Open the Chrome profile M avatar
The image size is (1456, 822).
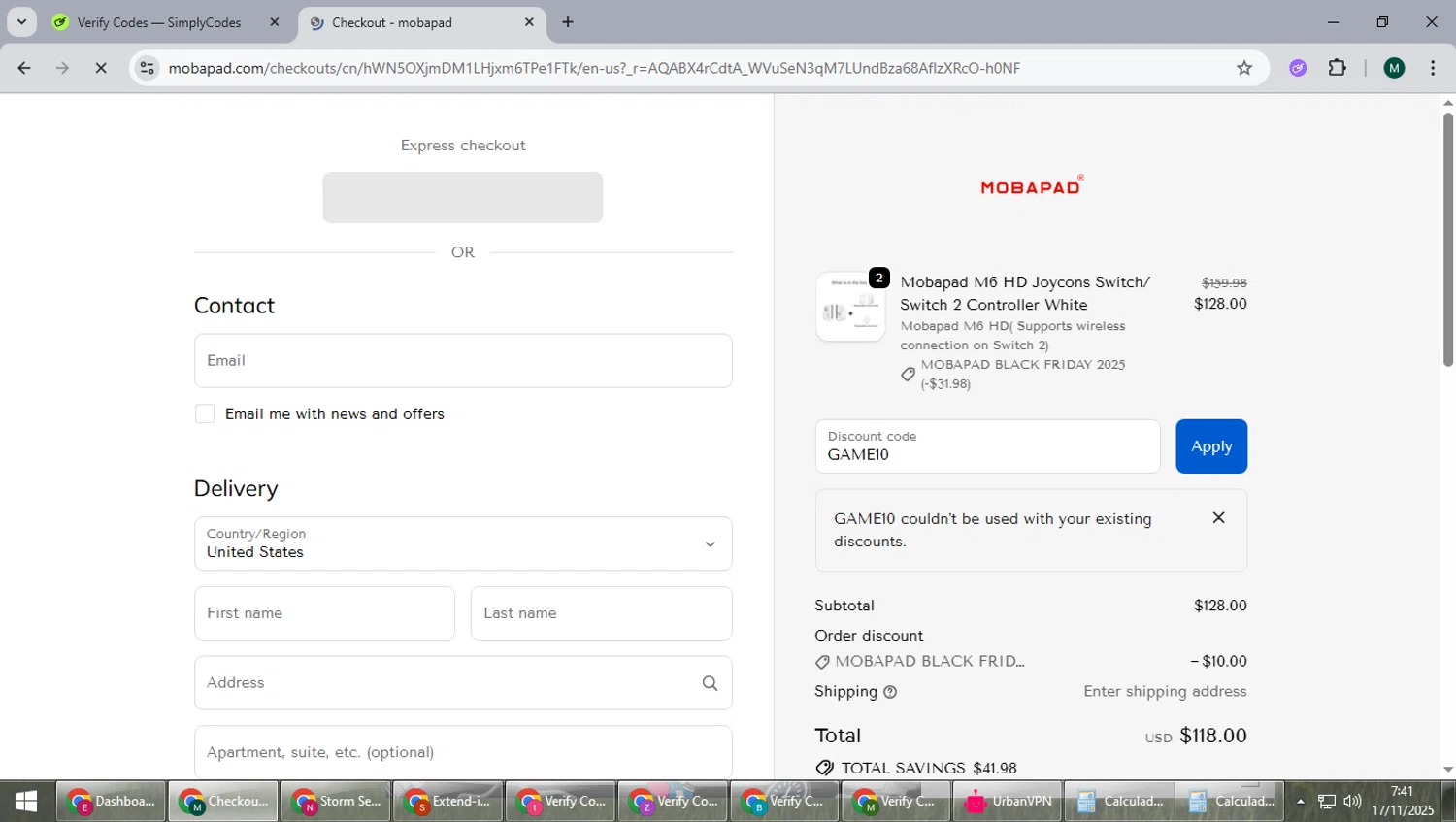click(1394, 68)
